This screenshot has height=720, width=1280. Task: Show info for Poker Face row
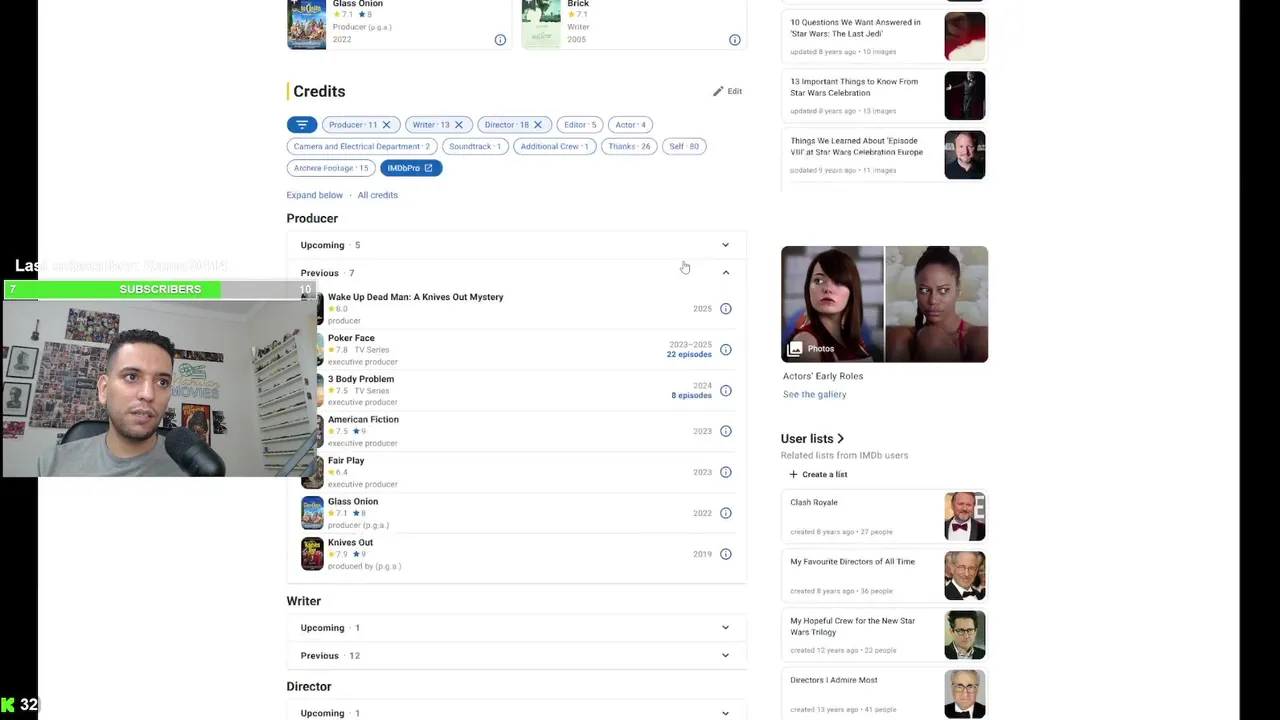[726, 350]
